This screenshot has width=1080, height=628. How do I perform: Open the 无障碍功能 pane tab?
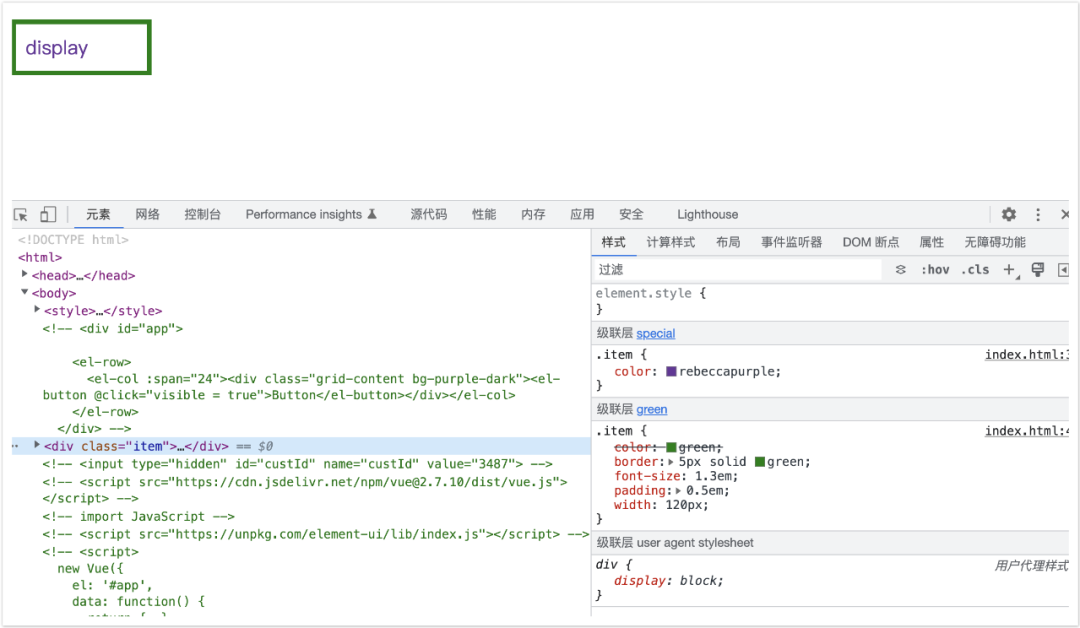(995, 242)
